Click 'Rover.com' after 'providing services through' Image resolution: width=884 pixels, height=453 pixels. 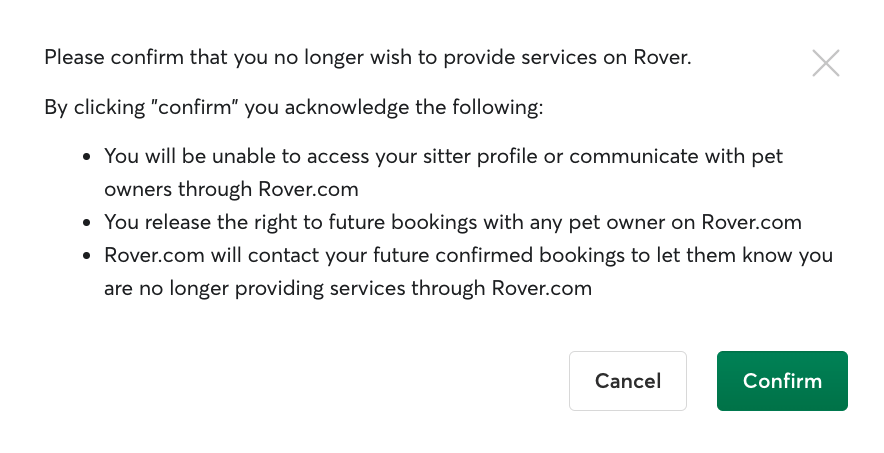pyautogui.click(x=542, y=288)
